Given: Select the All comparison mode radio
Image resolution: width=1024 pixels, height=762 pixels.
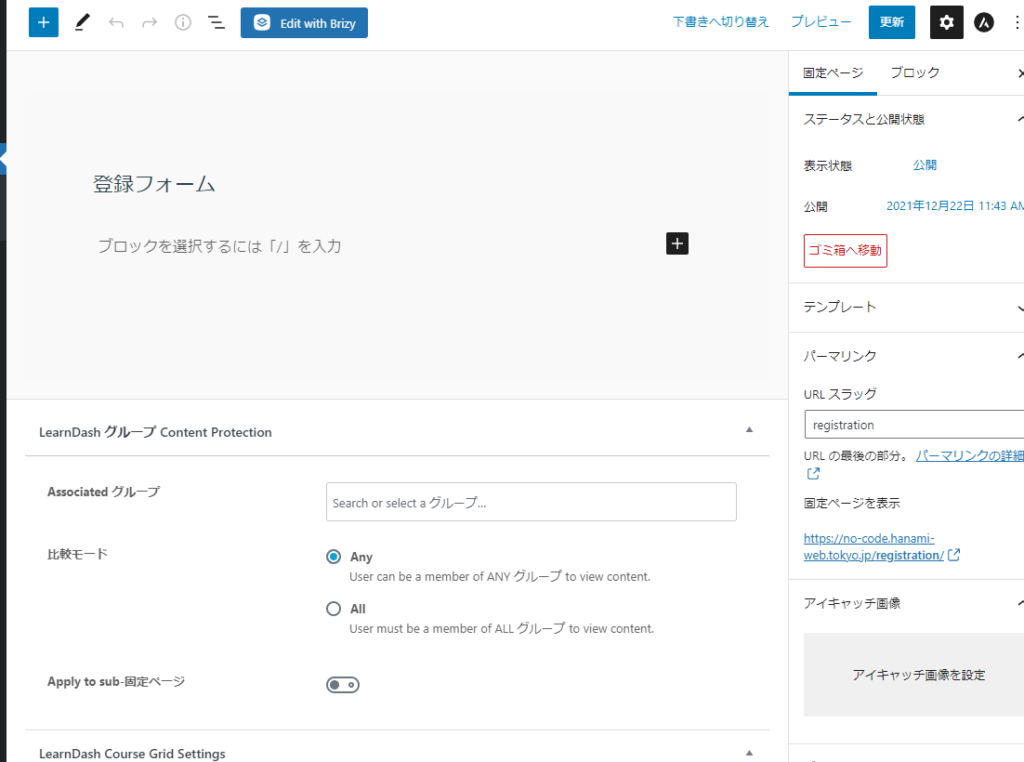Looking at the screenshot, I should tap(334, 609).
